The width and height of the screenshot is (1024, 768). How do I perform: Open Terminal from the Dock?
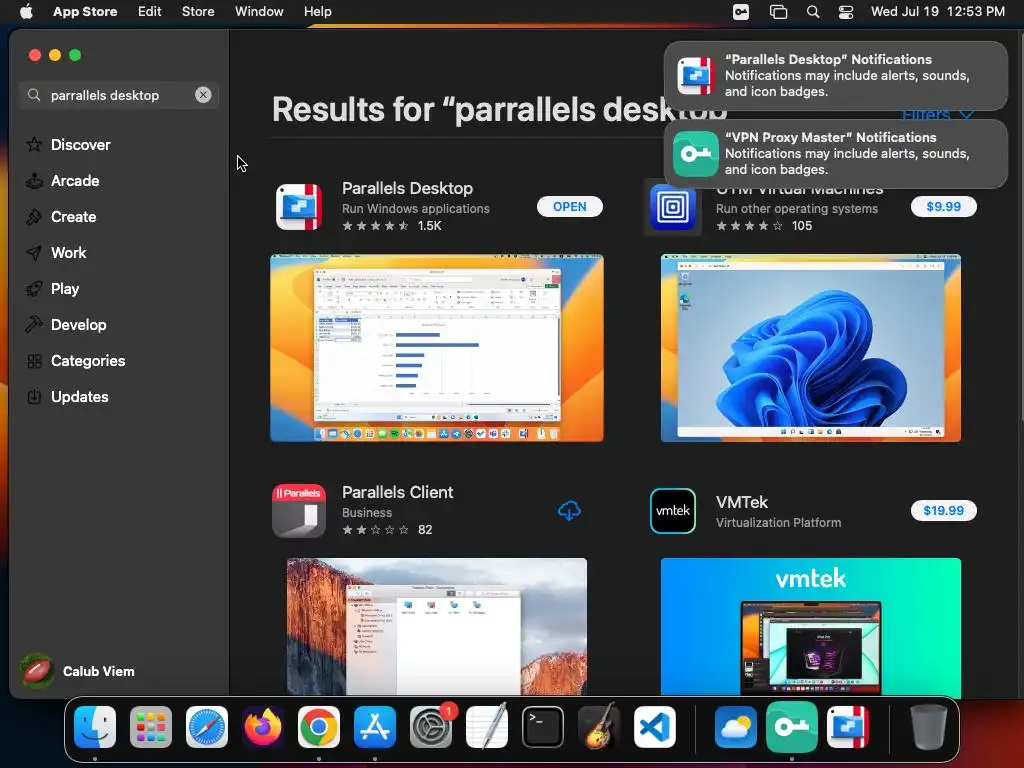pyautogui.click(x=543, y=727)
